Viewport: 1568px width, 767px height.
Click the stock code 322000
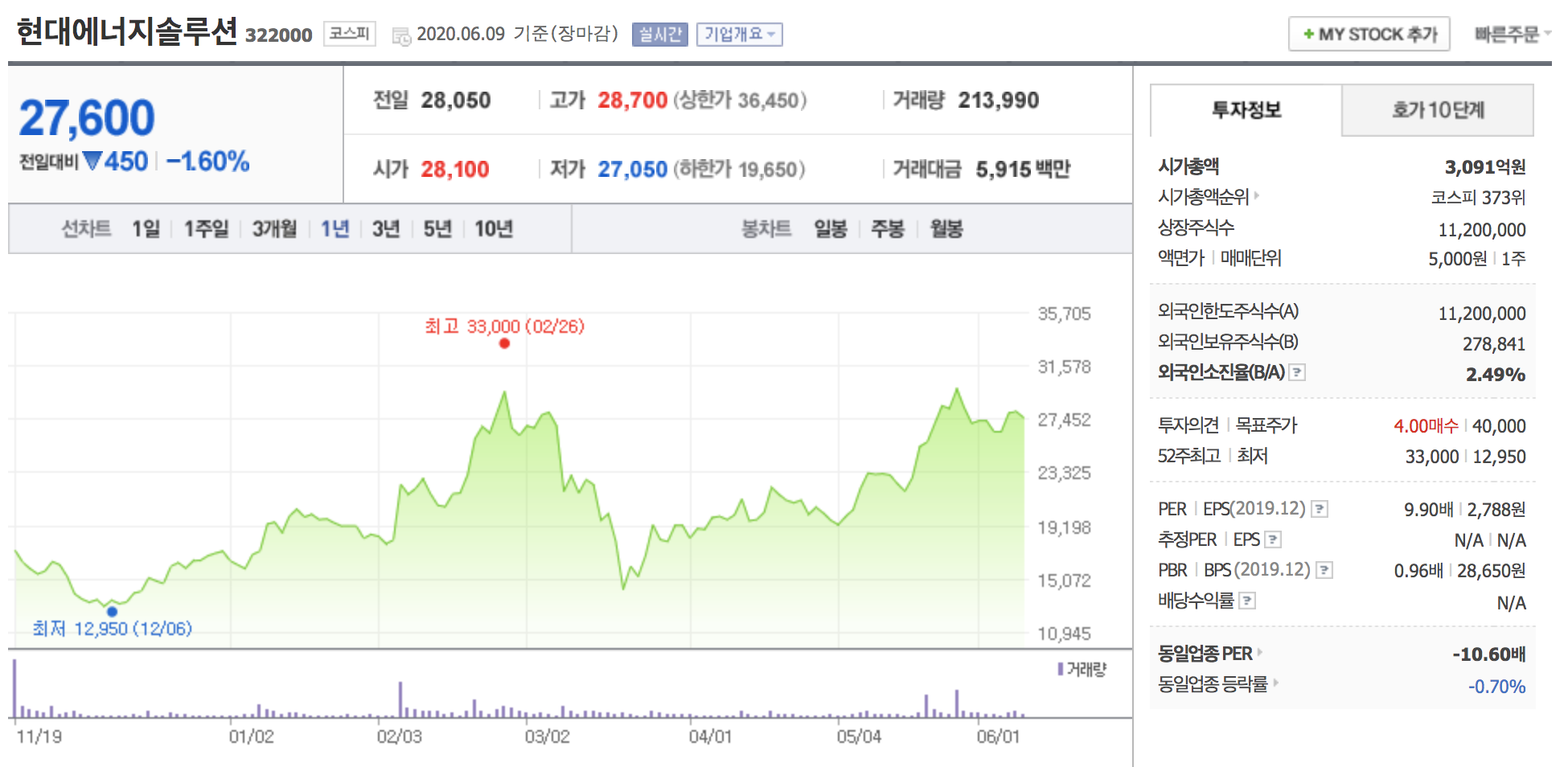tap(278, 35)
